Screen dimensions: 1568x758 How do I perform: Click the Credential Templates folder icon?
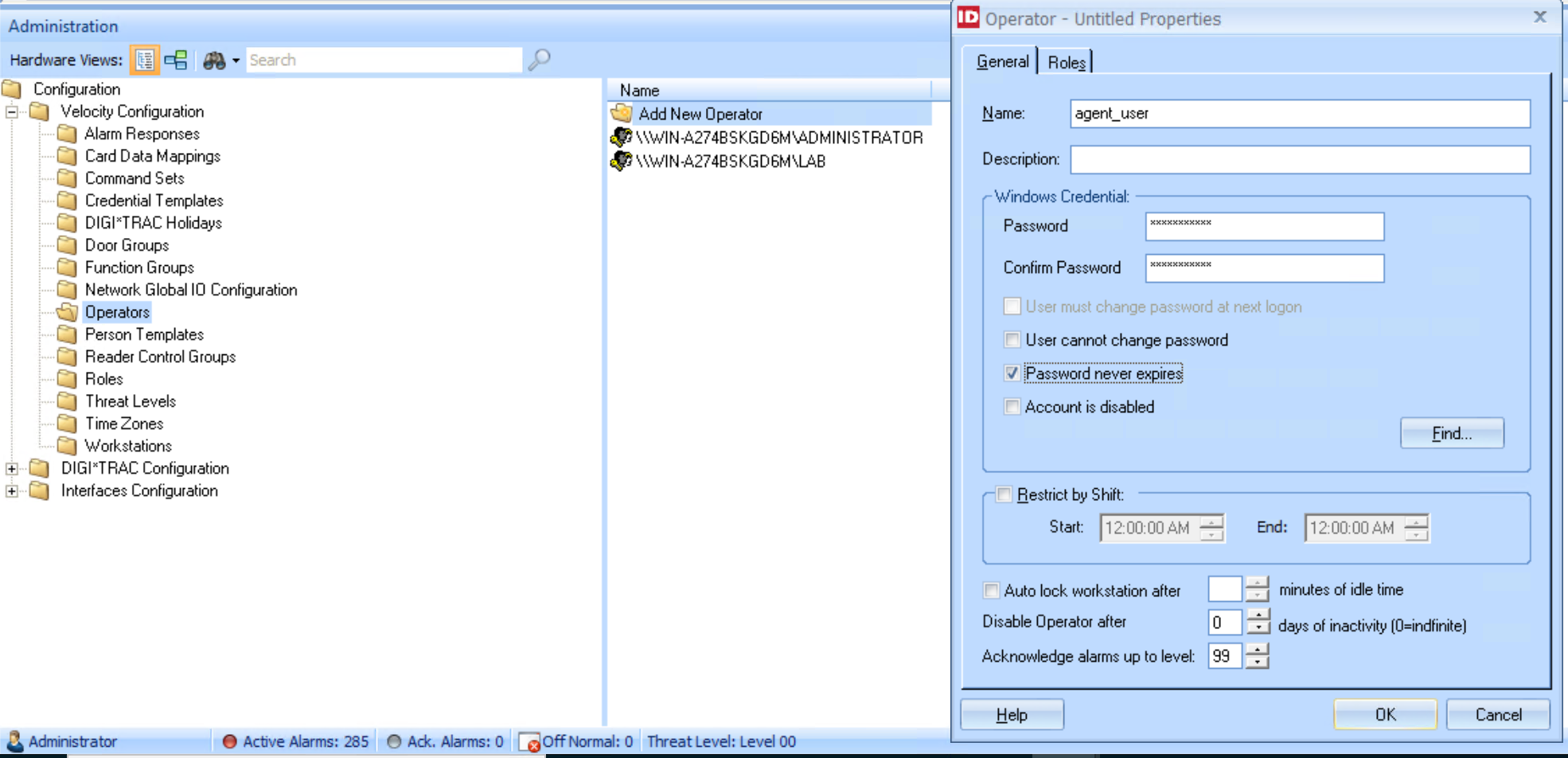[x=67, y=200]
